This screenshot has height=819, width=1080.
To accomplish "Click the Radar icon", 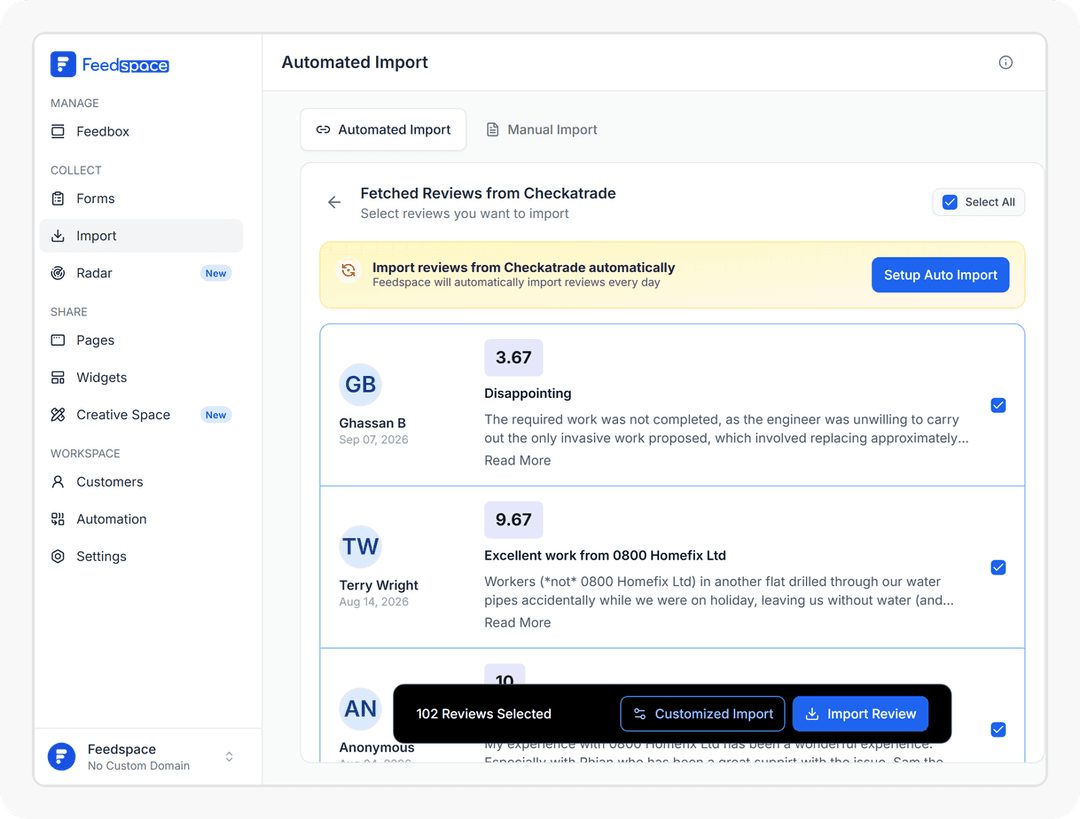I will 58,273.
